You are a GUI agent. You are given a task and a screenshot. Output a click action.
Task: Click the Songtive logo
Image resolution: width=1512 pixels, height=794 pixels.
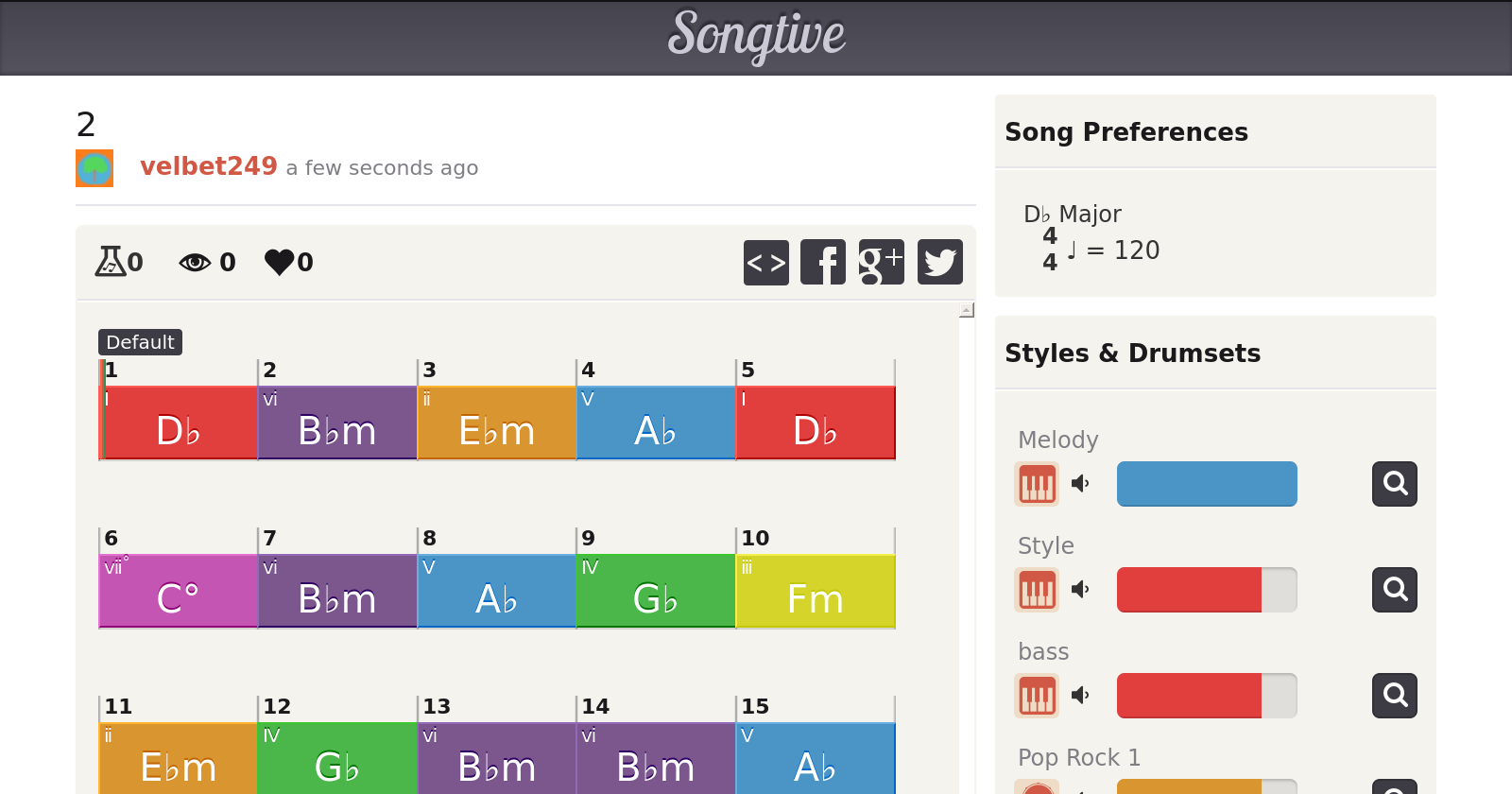(x=756, y=36)
